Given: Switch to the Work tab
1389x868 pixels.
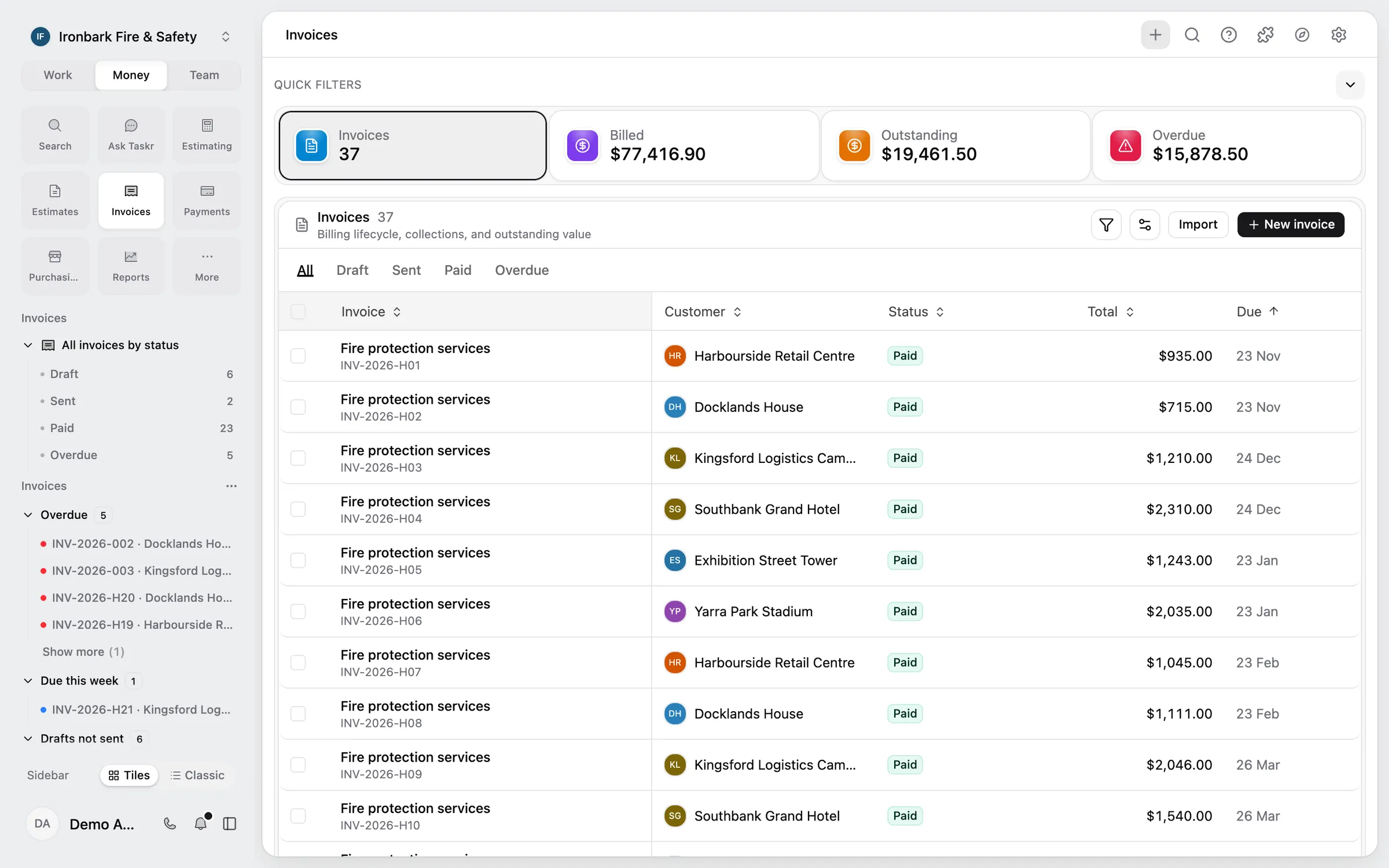Looking at the screenshot, I should coord(58,75).
